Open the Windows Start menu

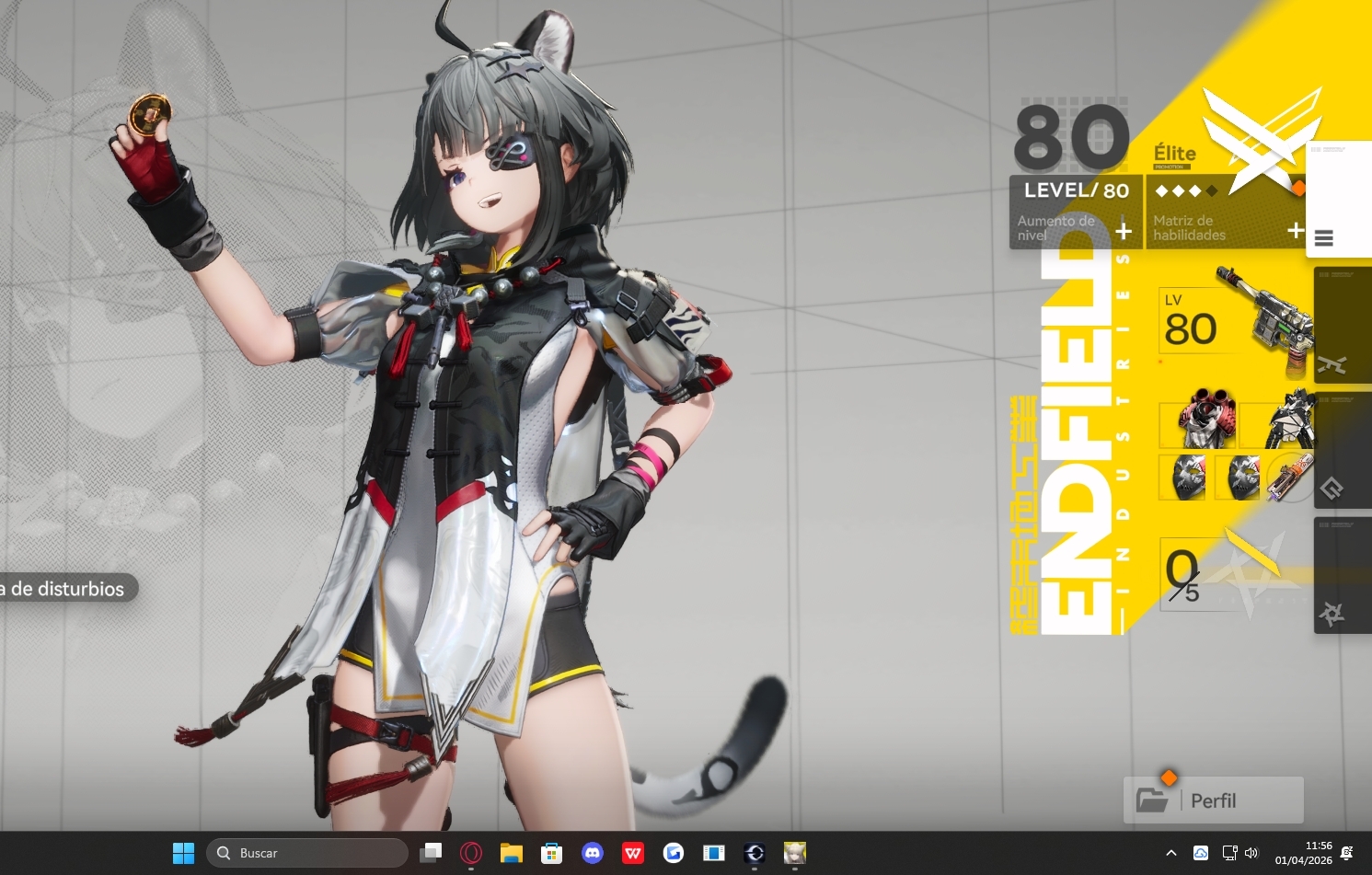click(183, 853)
